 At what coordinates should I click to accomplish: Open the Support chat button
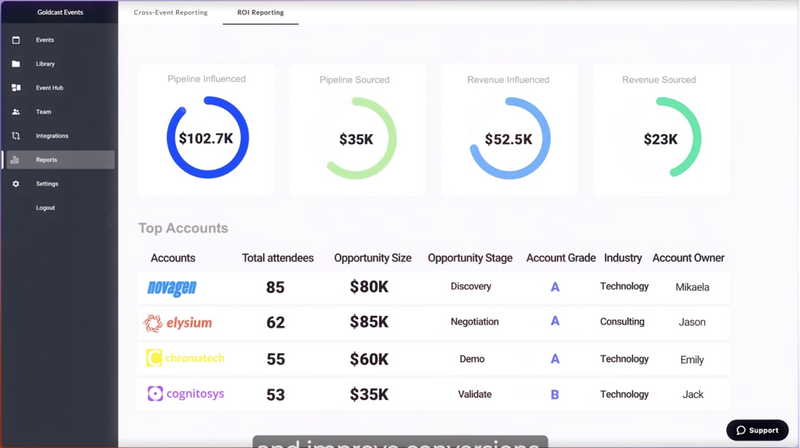coord(757,430)
